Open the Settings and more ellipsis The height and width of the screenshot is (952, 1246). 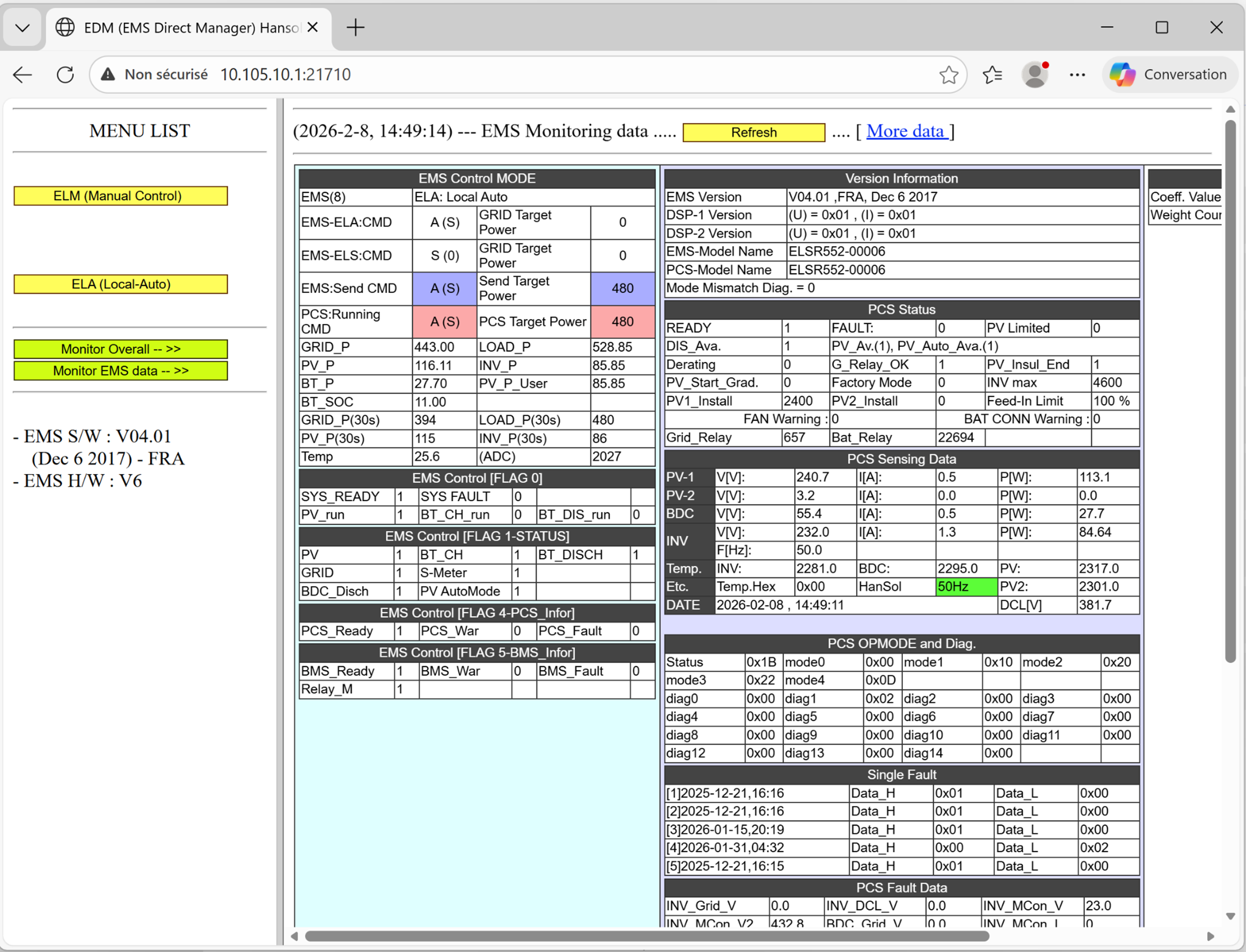tap(1077, 74)
